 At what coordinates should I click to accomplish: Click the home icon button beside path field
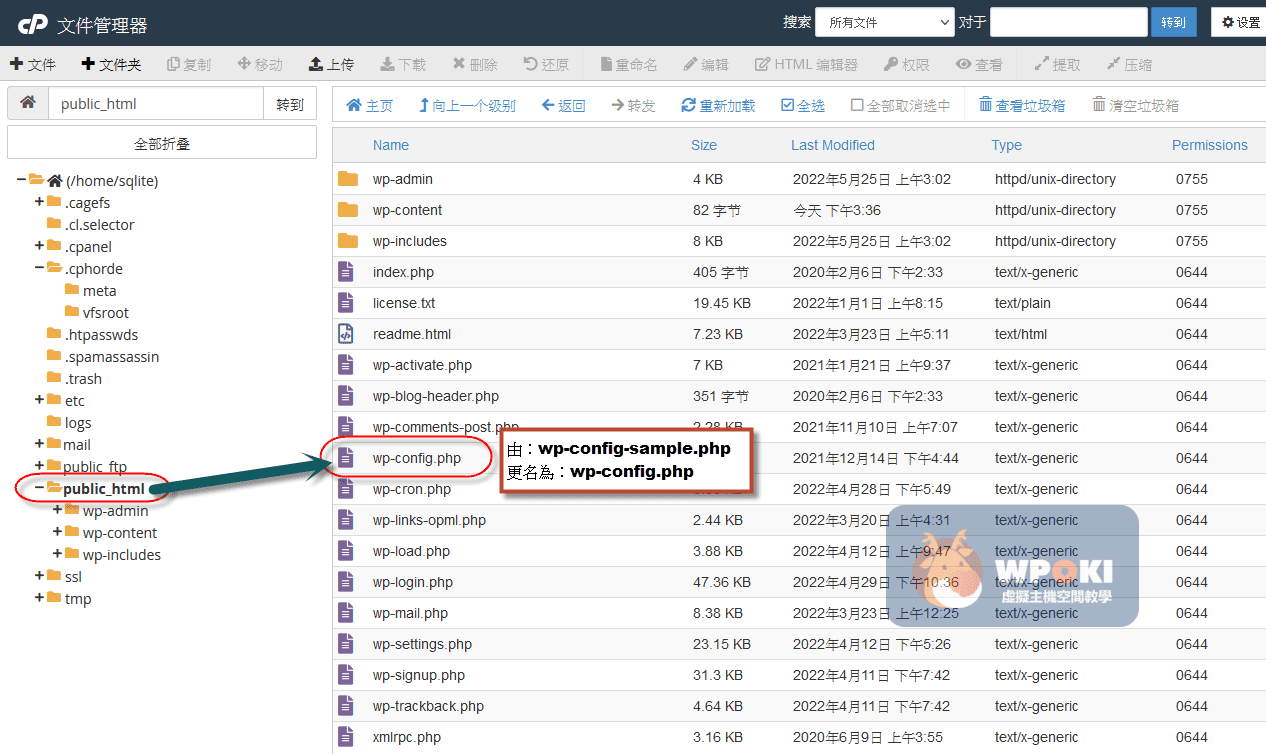(28, 103)
